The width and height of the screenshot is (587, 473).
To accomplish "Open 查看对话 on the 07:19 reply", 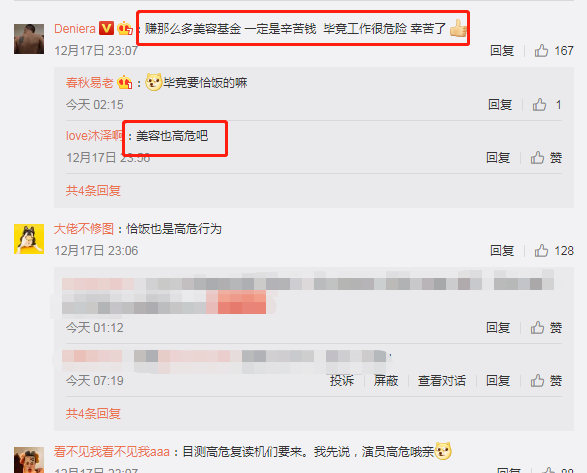I will coord(442,380).
